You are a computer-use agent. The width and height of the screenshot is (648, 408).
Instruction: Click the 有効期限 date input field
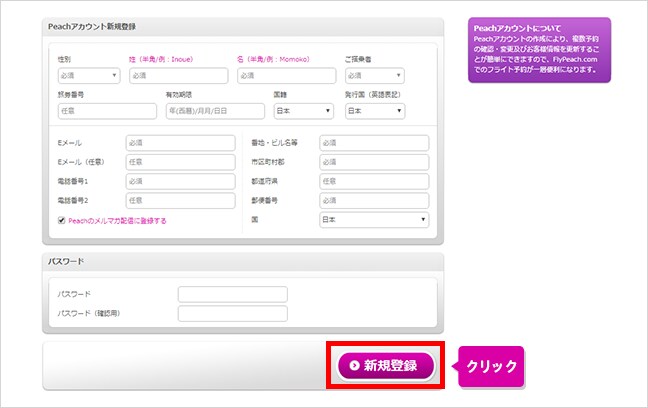coord(215,111)
